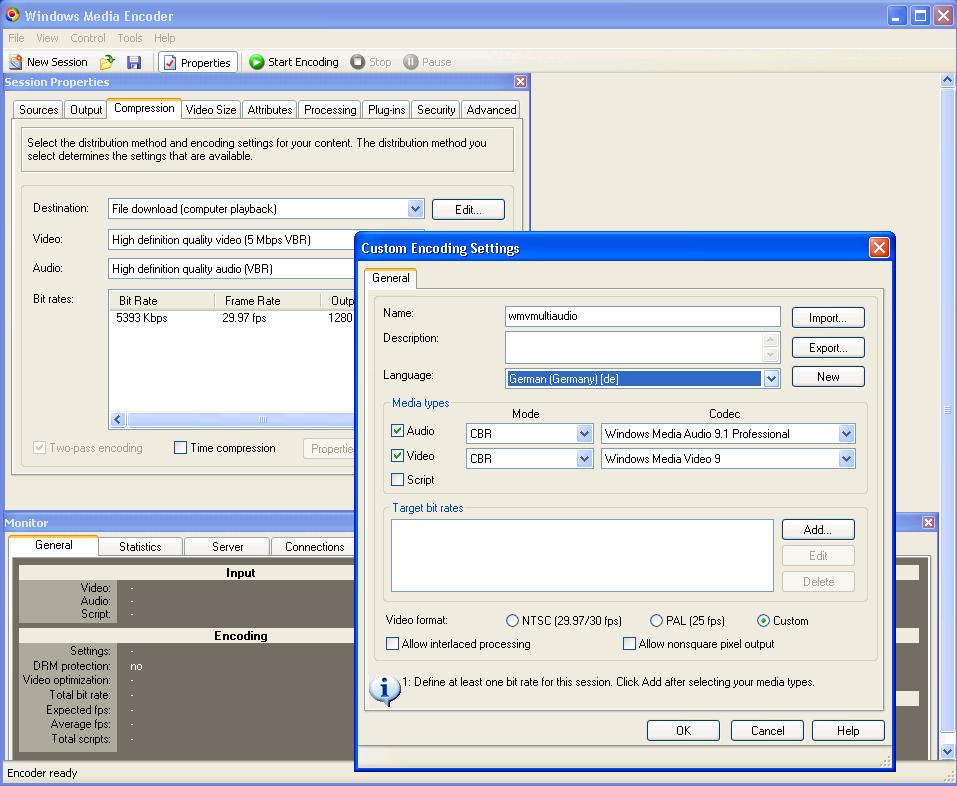This screenshot has height=786, width=957.
Task: Click scroll-left arrow in Bit rates list
Action: click(118, 419)
